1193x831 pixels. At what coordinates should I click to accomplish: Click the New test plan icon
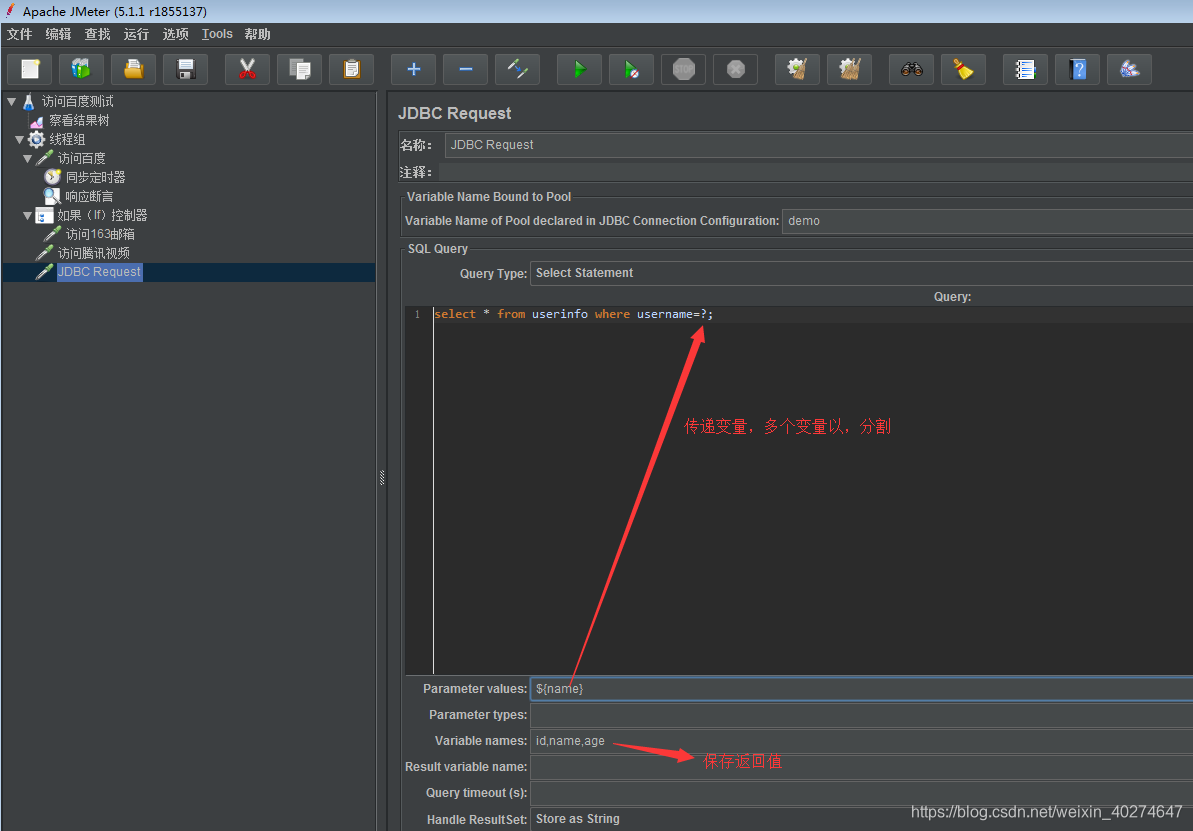(x=30, y=69)
